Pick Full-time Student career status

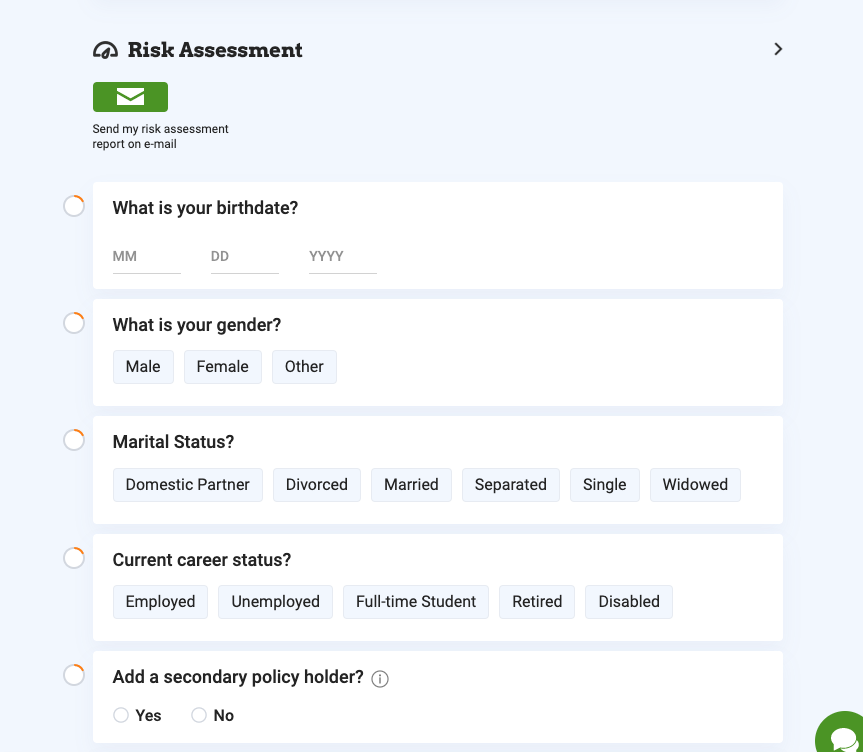click(x=416, y=601)
